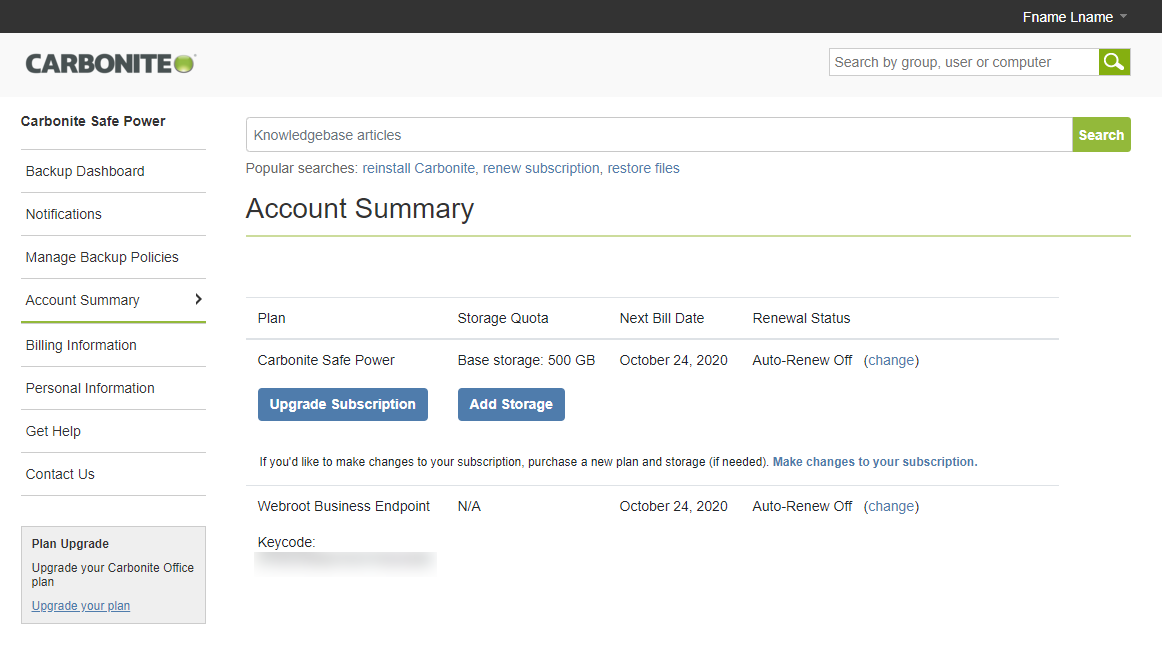
Task: Click the group, user or computer search box
Action: click(963, 62)
